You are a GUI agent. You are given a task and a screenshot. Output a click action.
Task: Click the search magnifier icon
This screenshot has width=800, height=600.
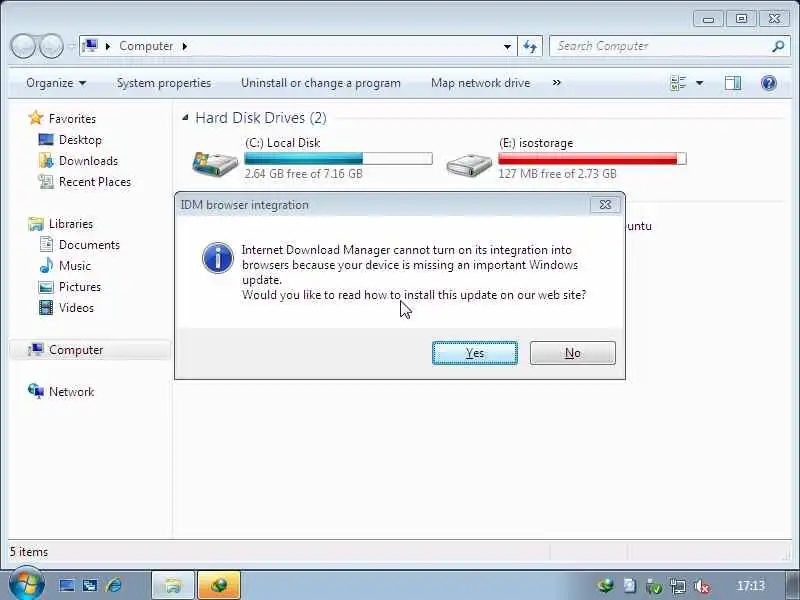point(778,46)
